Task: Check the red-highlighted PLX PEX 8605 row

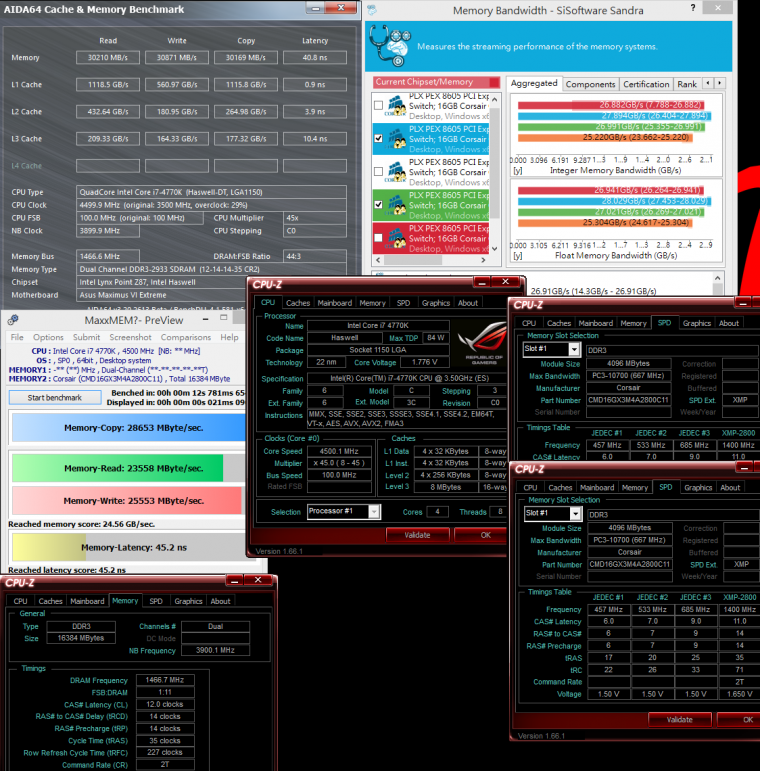Action: click(379, 238)
